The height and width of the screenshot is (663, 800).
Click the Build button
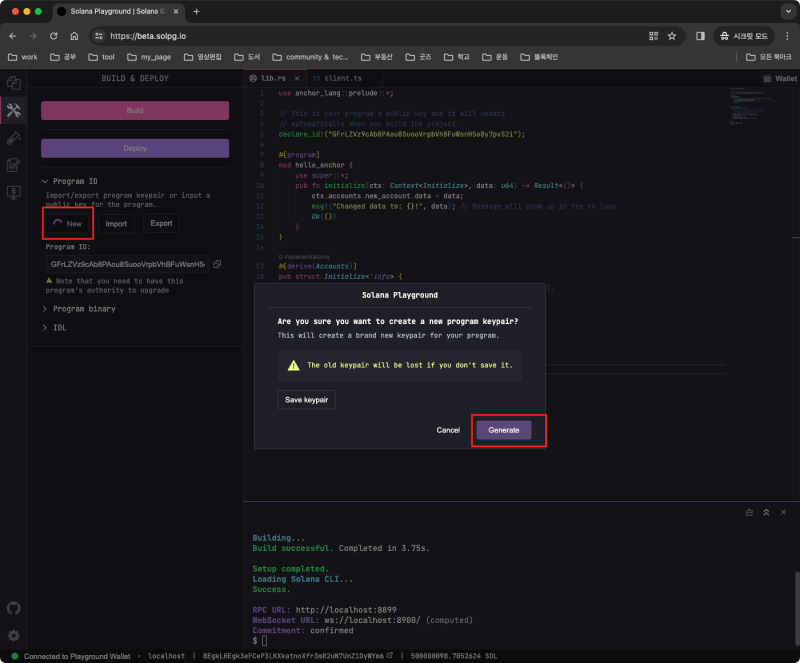pos(135,110)
